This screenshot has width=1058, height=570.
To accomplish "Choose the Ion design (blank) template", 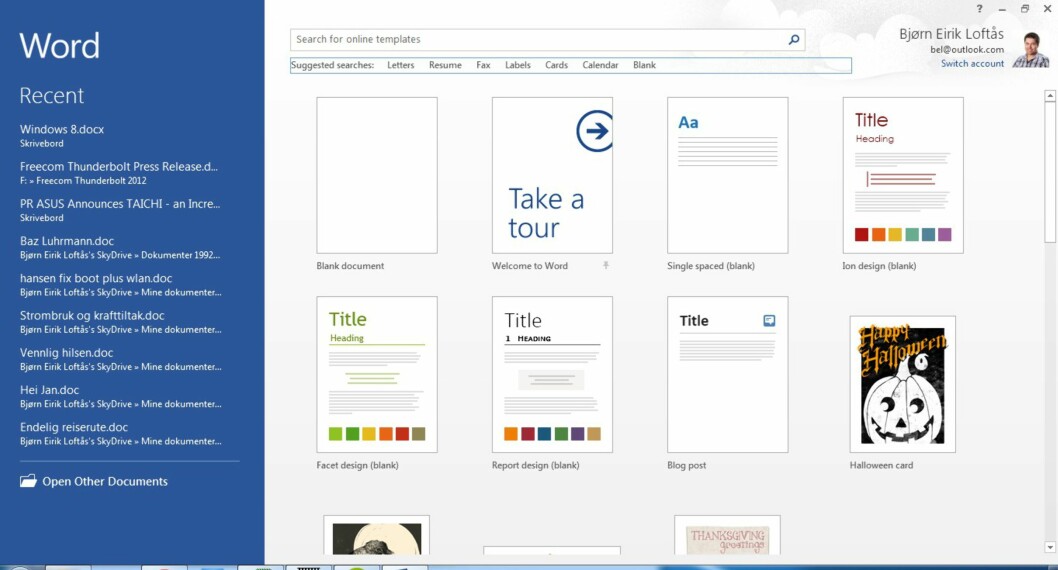I will 903,175.
